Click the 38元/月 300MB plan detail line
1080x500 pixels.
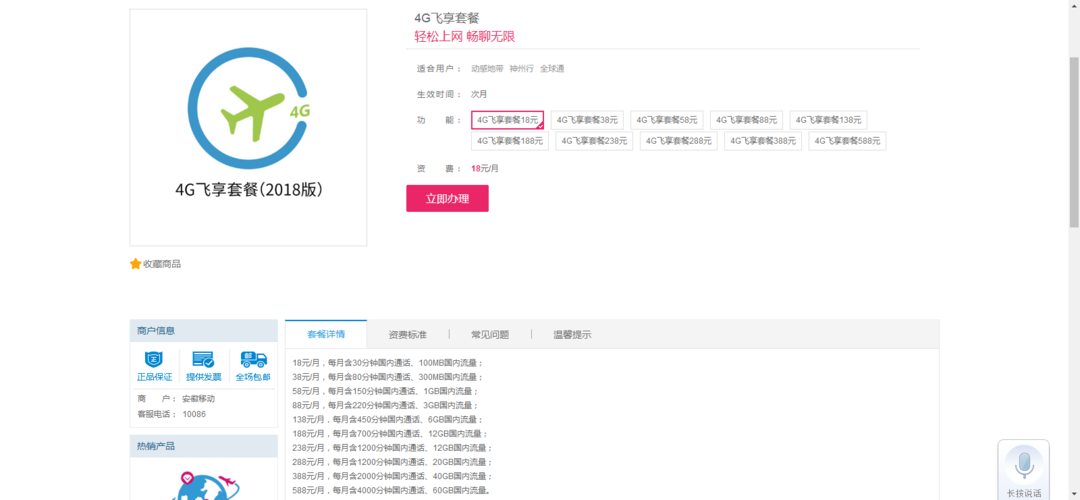(x=388, y=377)
